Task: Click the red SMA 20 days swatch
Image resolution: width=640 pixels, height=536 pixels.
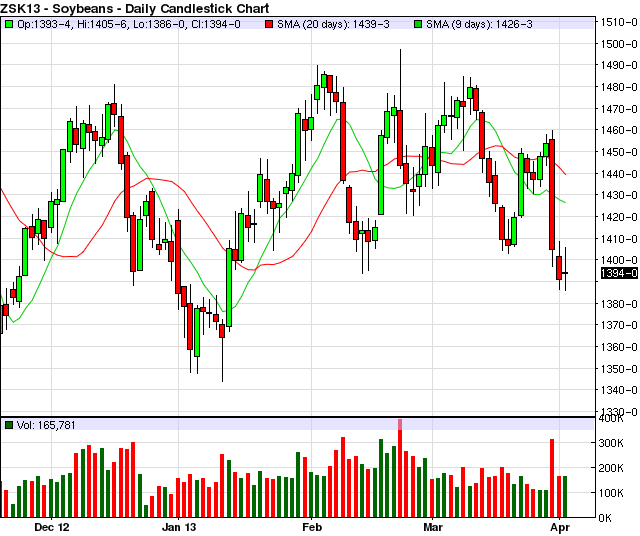Action: [x=269, y=24]
